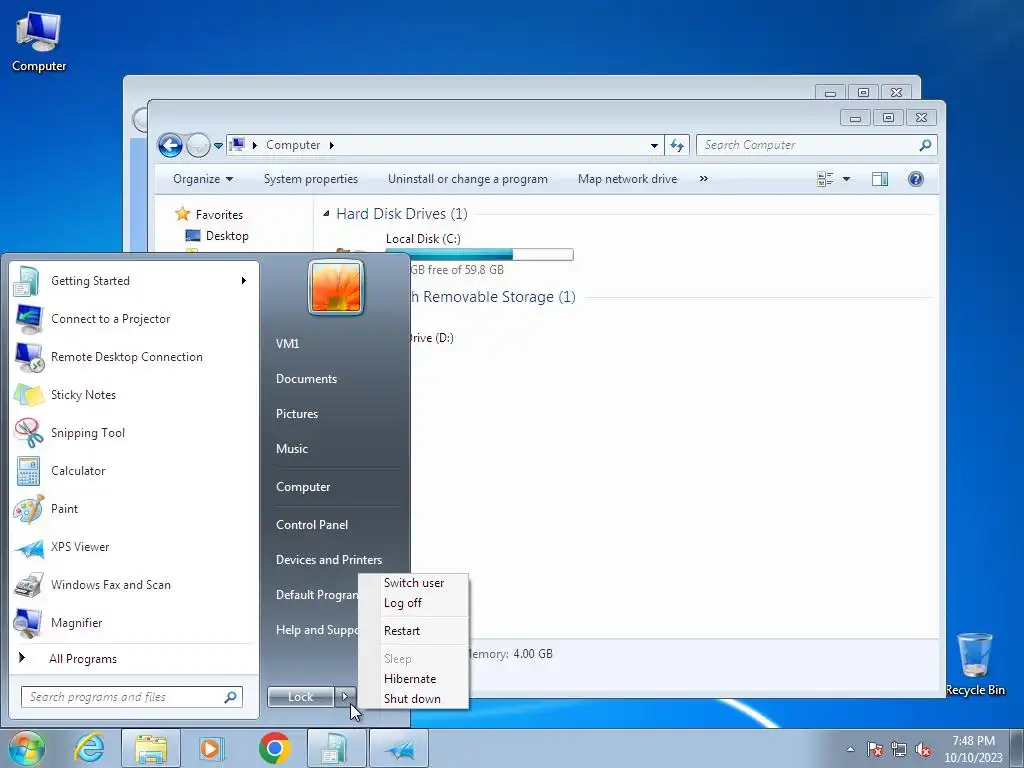The image size is (1024, 768).
Task: Select the Computer desktop icon
Action: click(39, 40)
